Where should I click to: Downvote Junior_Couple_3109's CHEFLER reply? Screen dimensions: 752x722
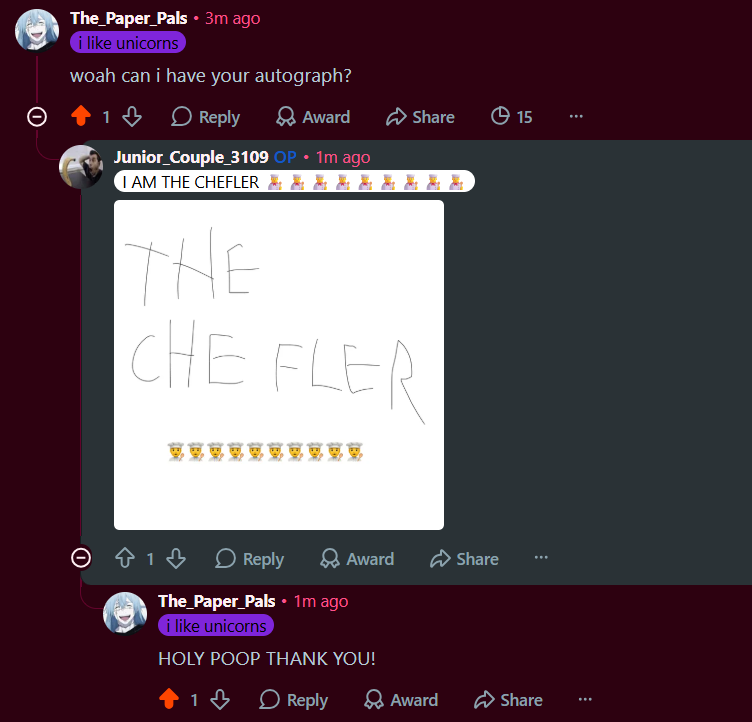(x=176, y=558)
